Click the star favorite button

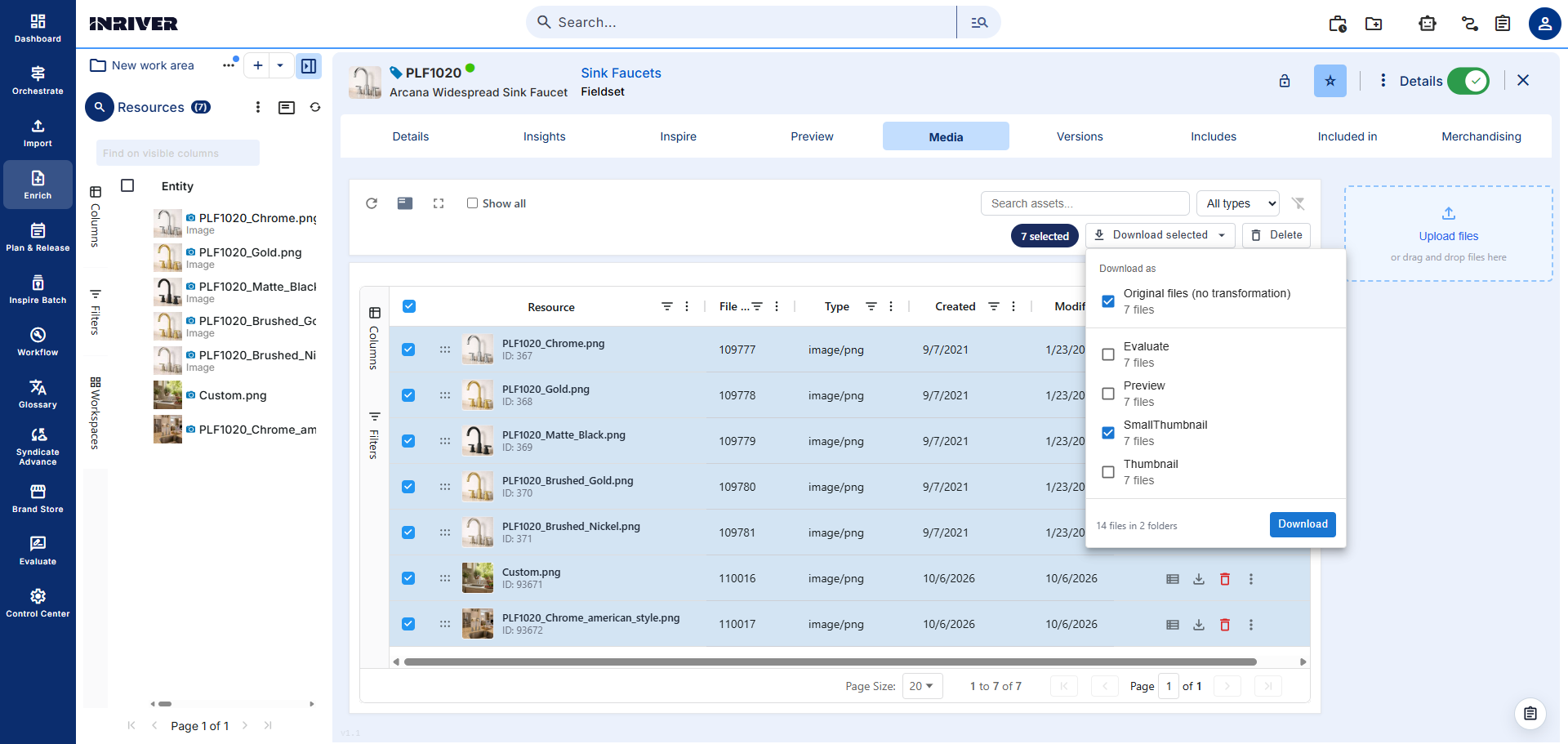[1330, 81]
